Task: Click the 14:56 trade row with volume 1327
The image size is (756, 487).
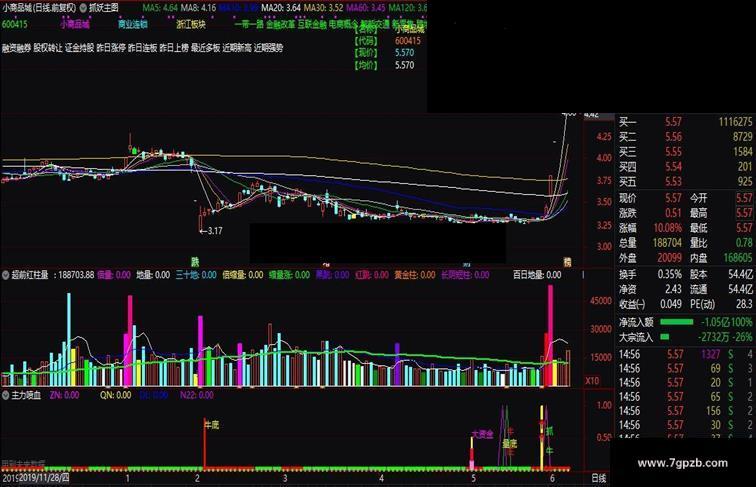Action: (x=686, y=355)
